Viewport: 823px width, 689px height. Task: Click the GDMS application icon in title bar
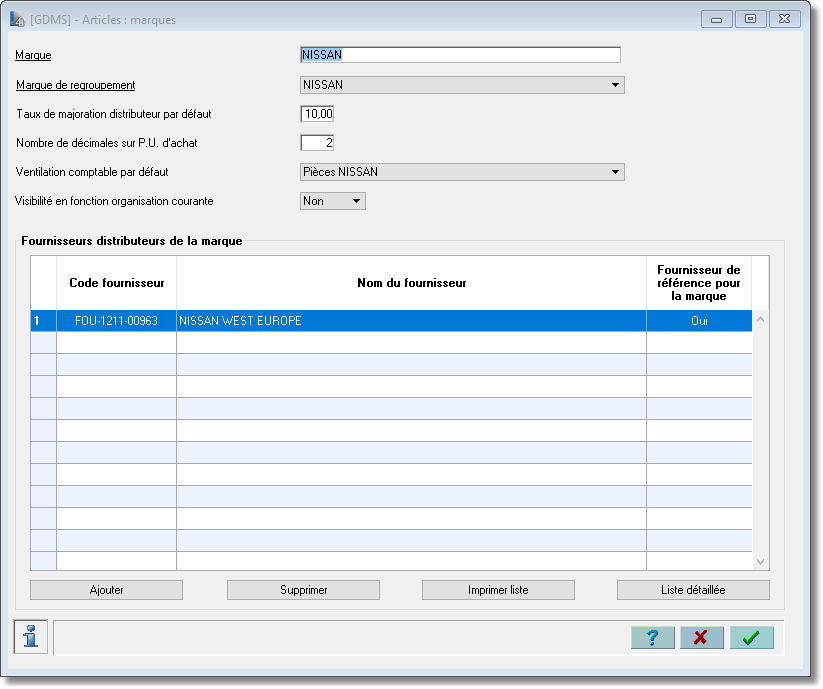(17, 19)
